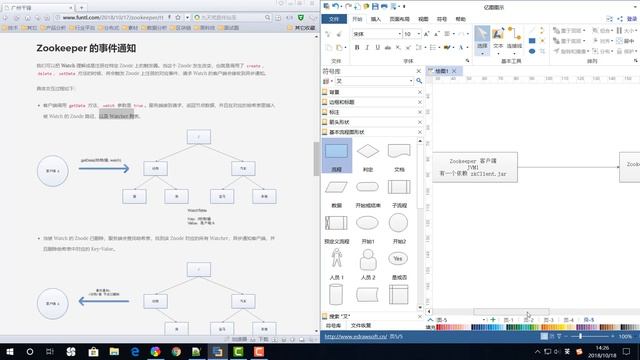The width and height of the screenshot is (640, 360).
Task: Pick the 人员 1 person shape
Action: [x=337, y=264]
